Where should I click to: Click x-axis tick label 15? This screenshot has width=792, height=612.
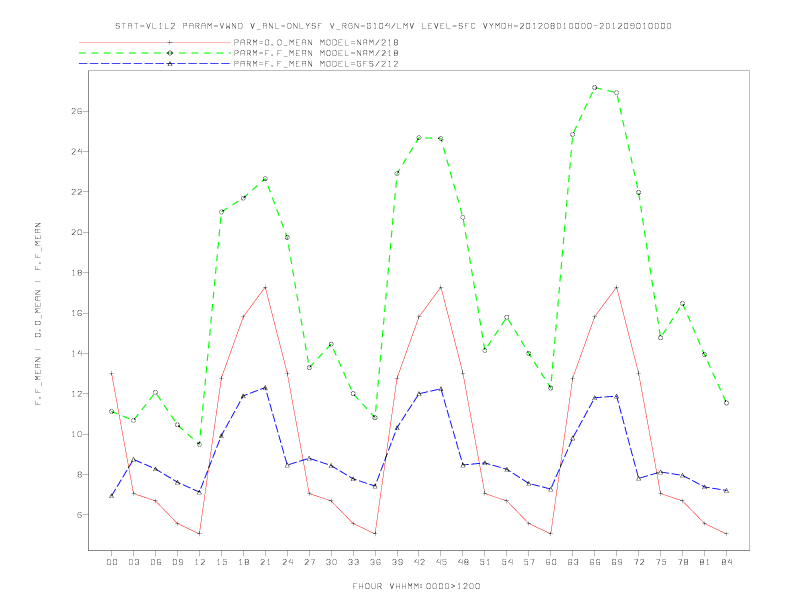pyautogui.click(x=221, y=562)
